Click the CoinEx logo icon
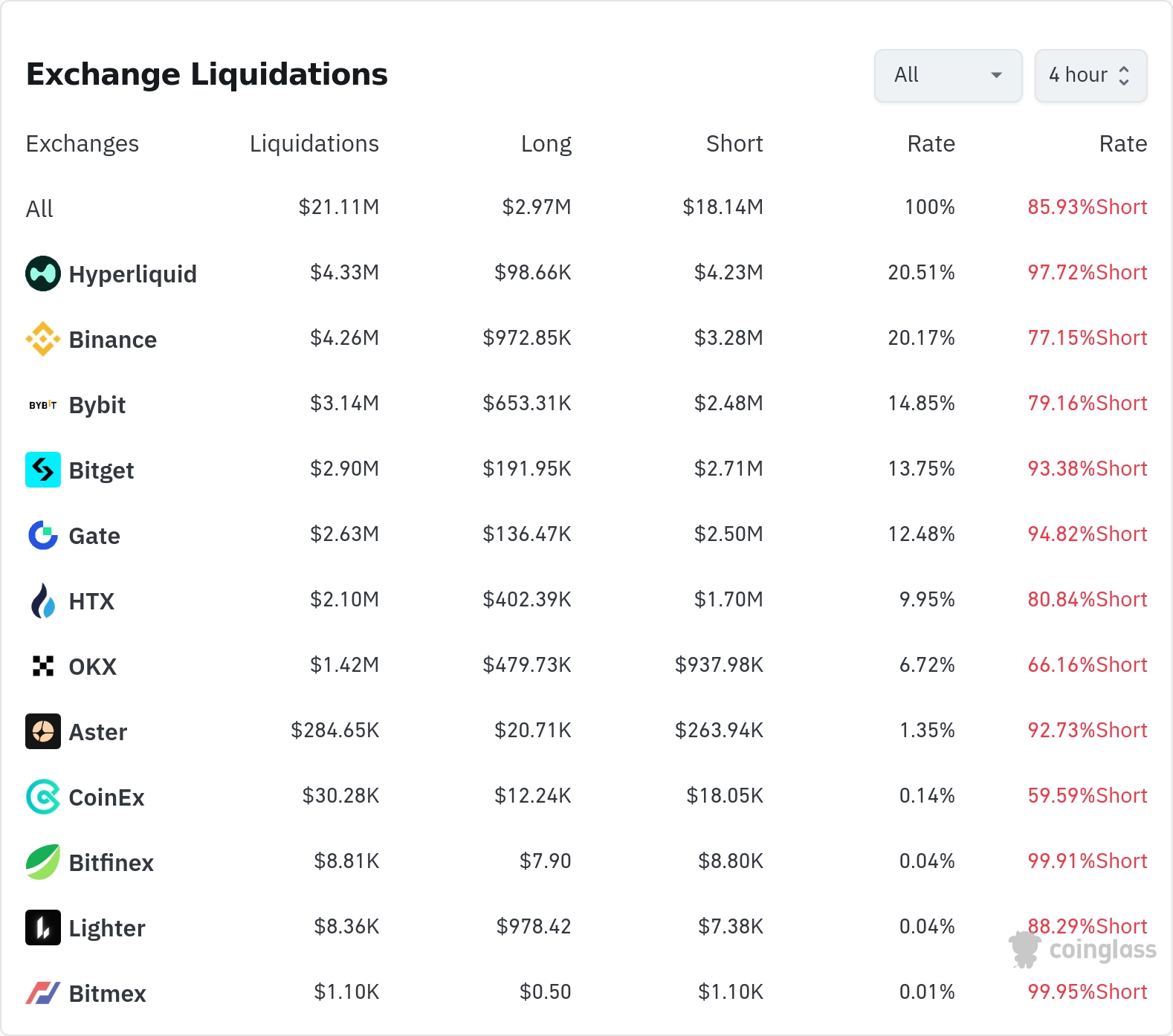1173x1036 pixels. [43, 797]
